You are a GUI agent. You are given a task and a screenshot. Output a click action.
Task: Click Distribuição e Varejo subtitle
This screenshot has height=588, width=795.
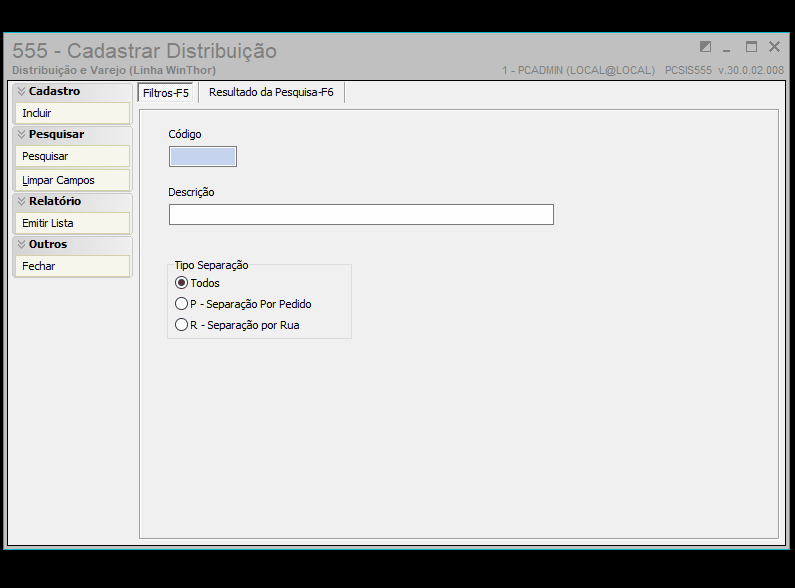(x=114, y=70)
